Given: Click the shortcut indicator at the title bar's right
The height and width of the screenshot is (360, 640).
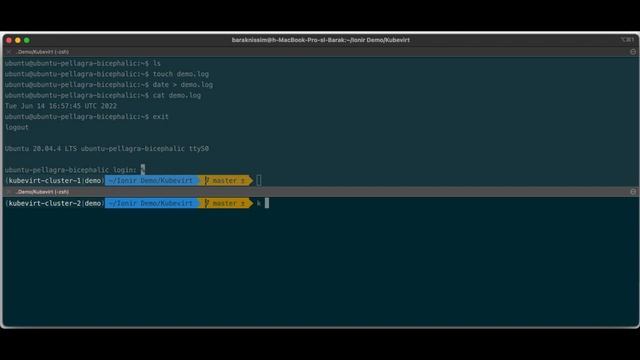Looking at the screenshot, I should 627,40.
